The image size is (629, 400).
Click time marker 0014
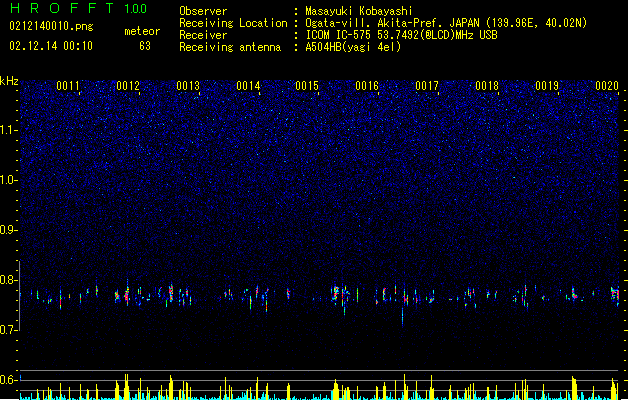(248, 86)
